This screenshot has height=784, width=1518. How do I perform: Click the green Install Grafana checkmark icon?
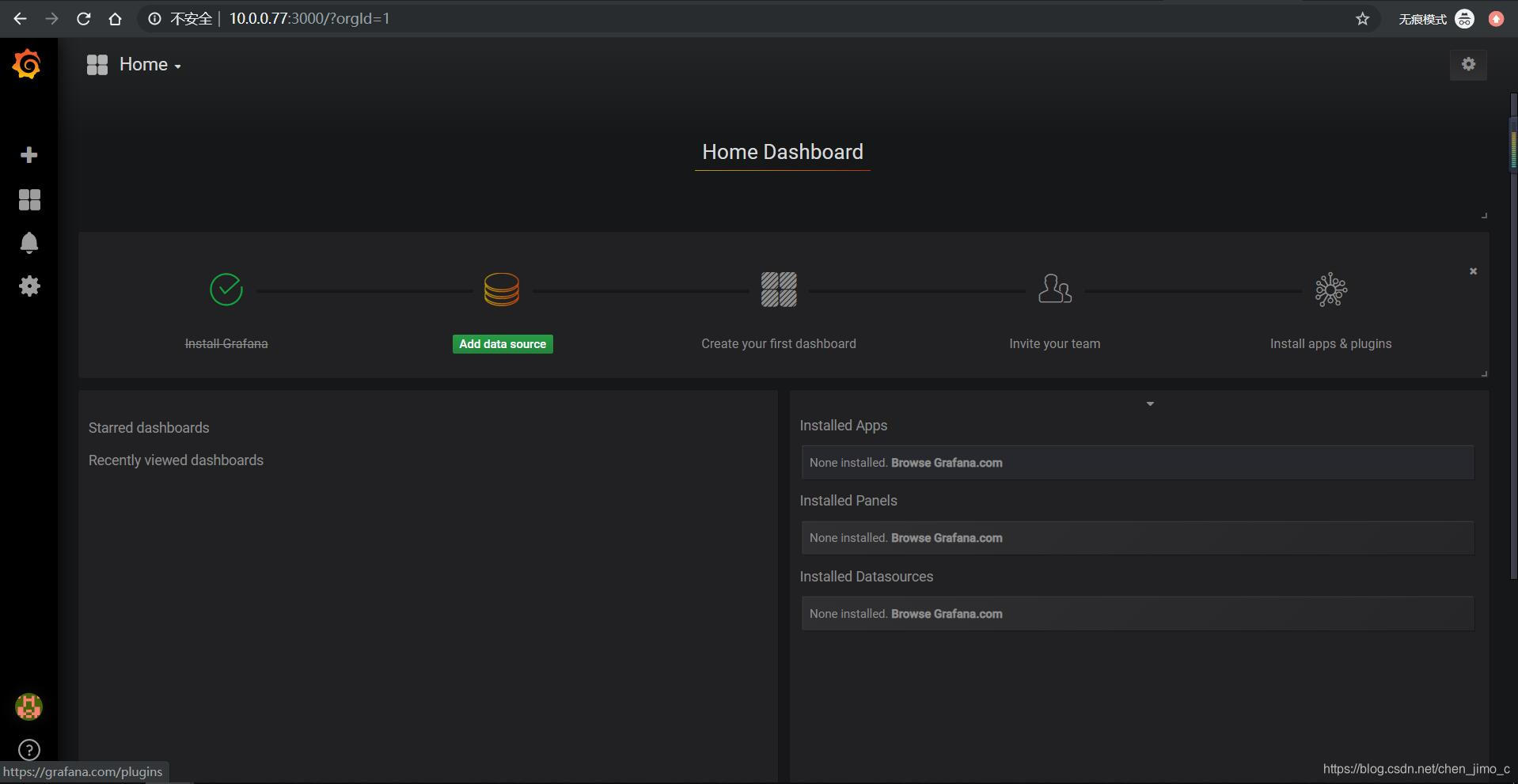tap(226, 290)
